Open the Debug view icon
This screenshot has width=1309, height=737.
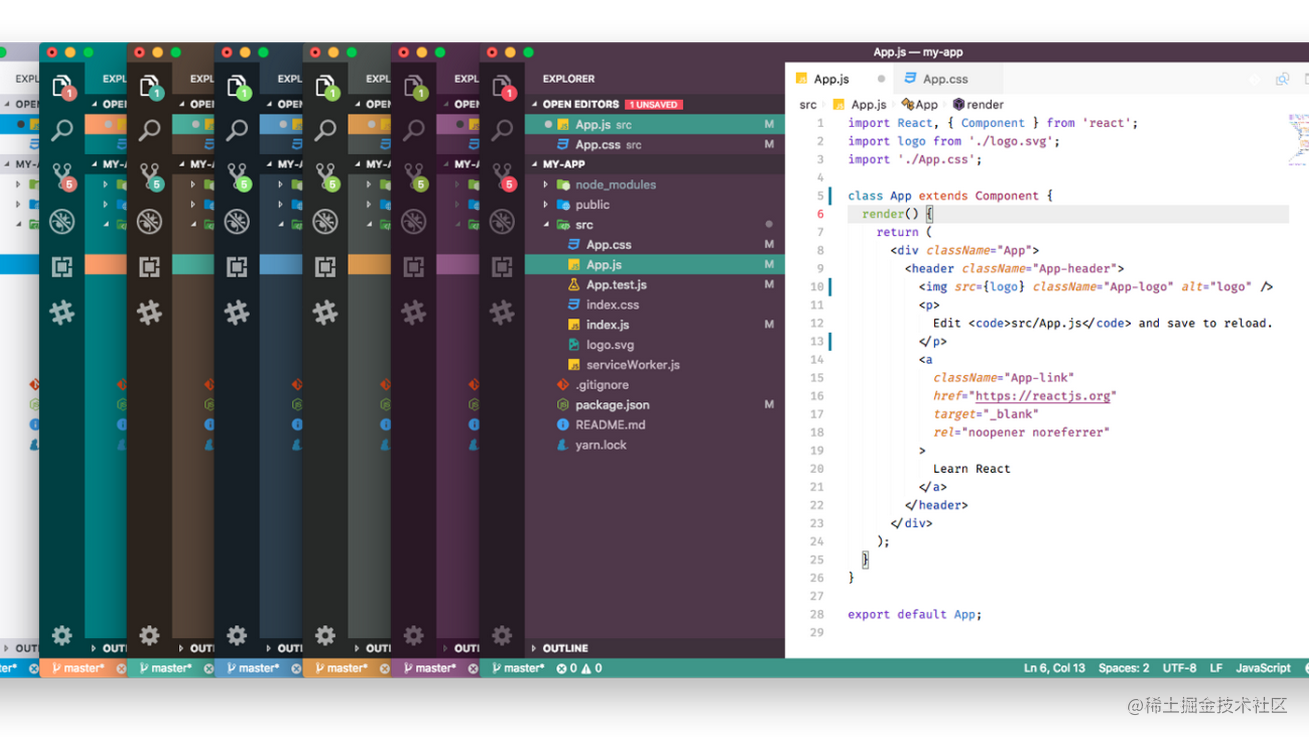tap(503, 221)
